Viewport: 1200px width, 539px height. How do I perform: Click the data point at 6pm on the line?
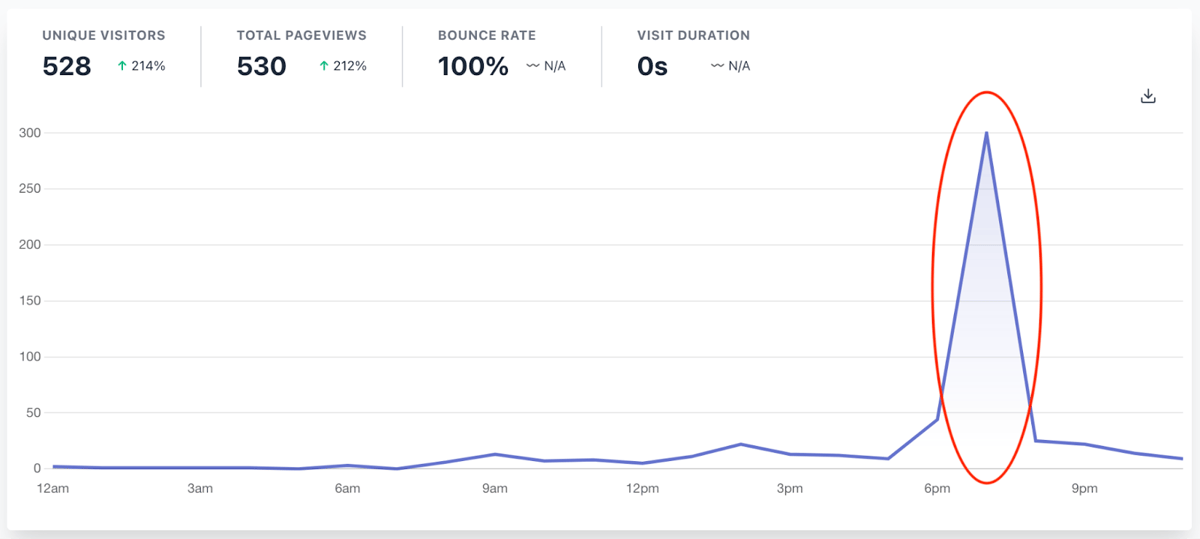click(x=937, y=419)
